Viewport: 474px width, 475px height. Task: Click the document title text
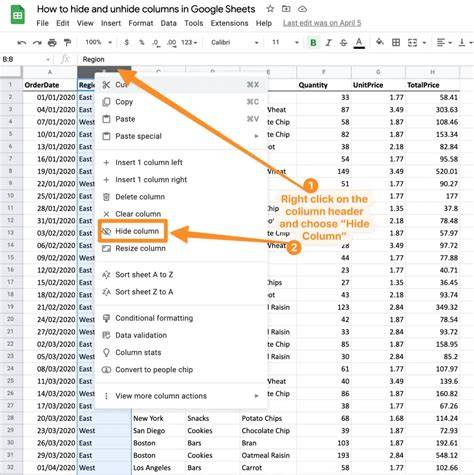(x=146, y=9)
